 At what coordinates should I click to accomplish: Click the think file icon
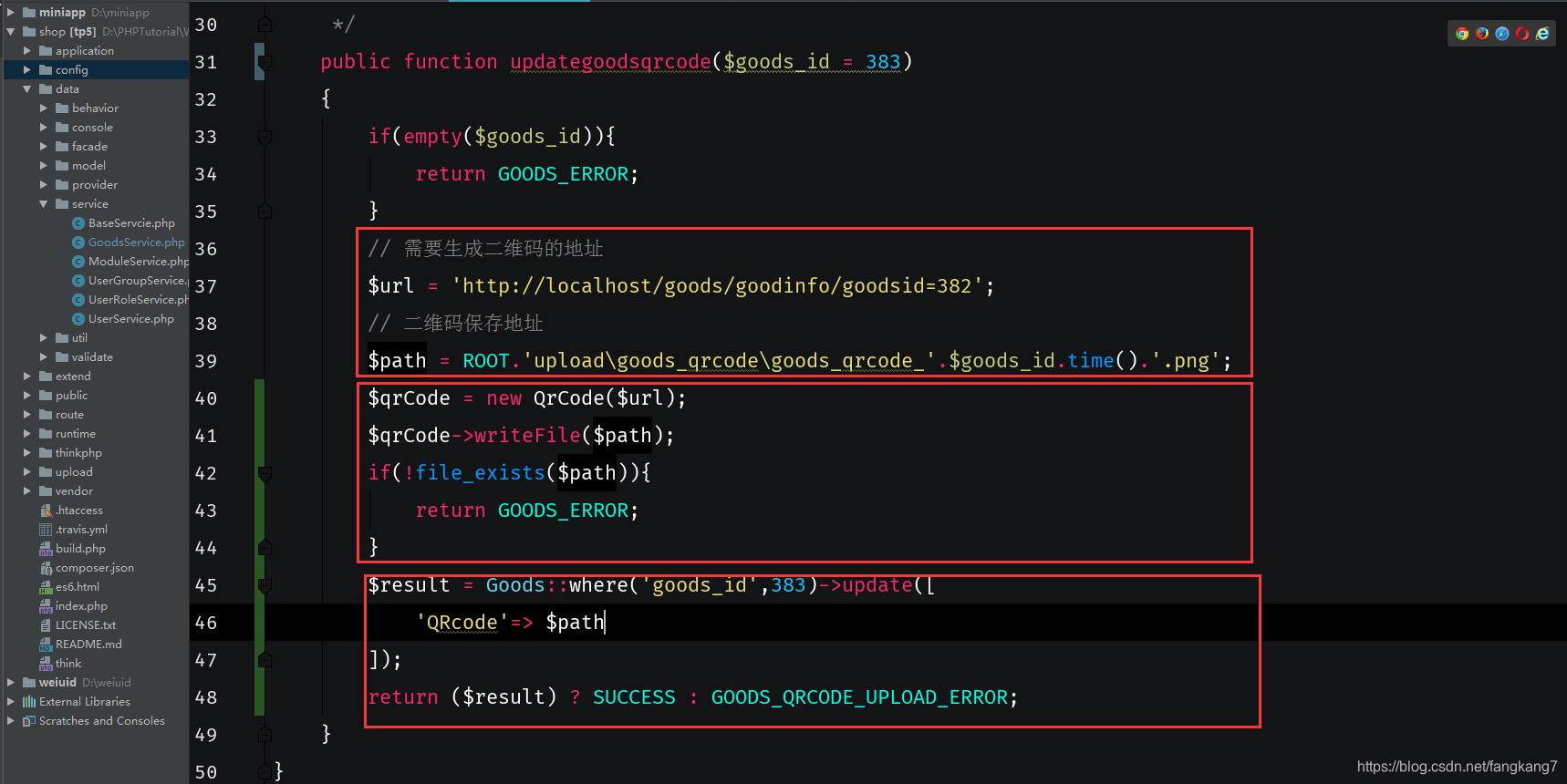46,664
